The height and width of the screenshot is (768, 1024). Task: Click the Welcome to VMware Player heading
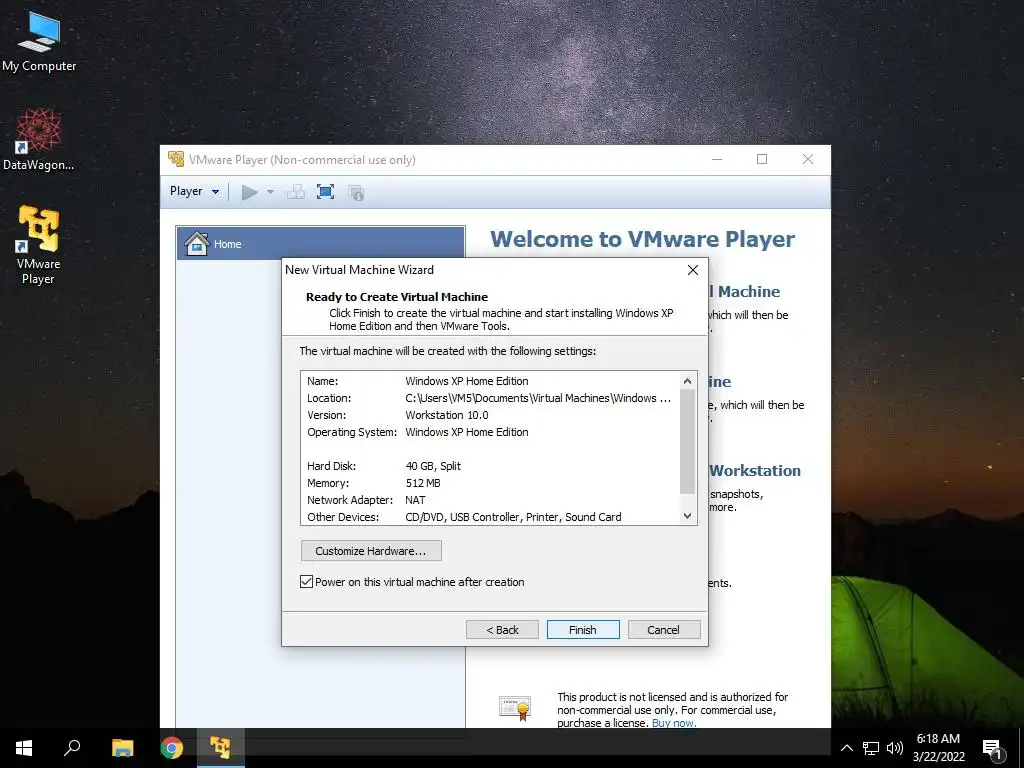pyautogui.click(x=643, y=239)
